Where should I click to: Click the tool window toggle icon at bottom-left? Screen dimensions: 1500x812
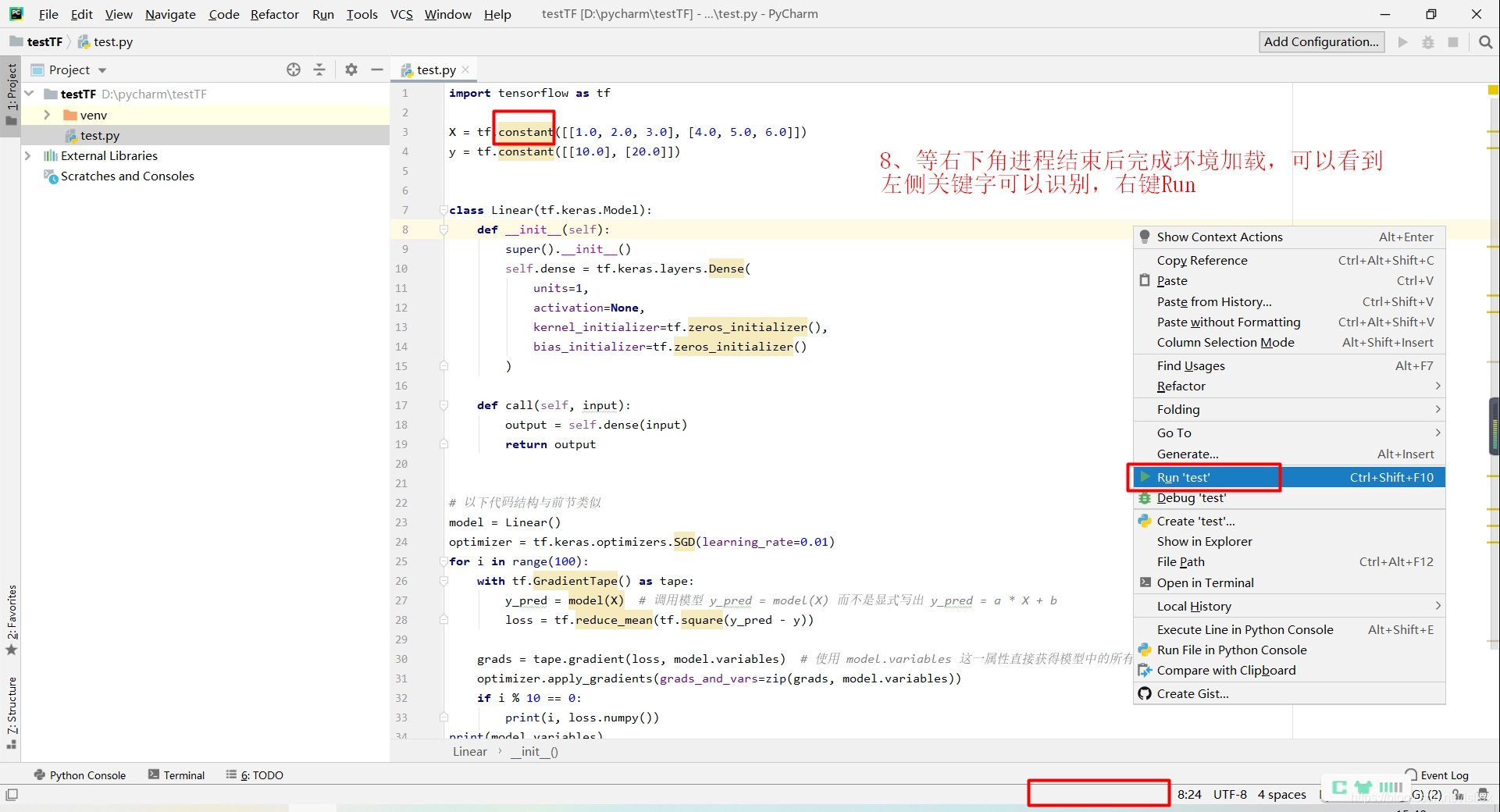click(12, 795)
